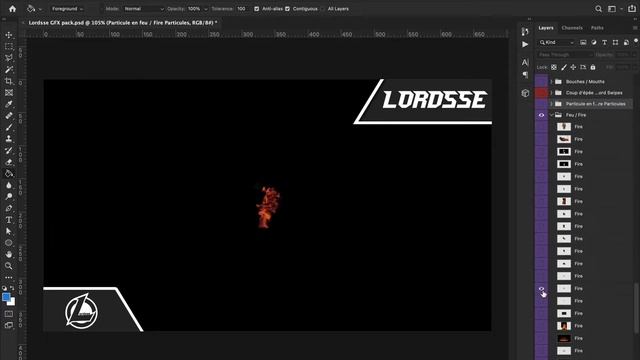This screenshot has height=360, width=640.
Task: Select the Healing Brush tool
Action: 9,116
